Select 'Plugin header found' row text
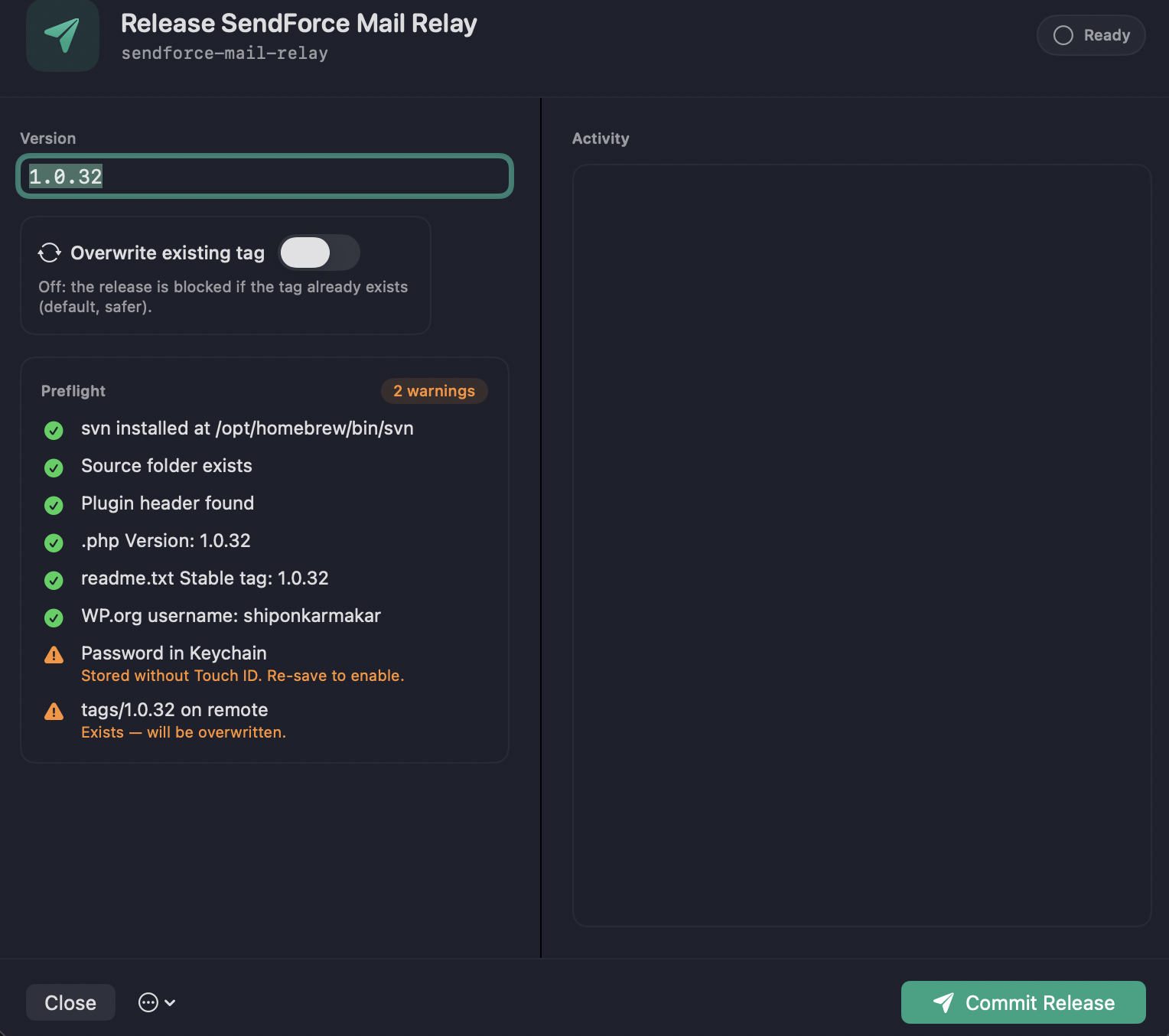1169x1036 pixels. click(168, 503)
